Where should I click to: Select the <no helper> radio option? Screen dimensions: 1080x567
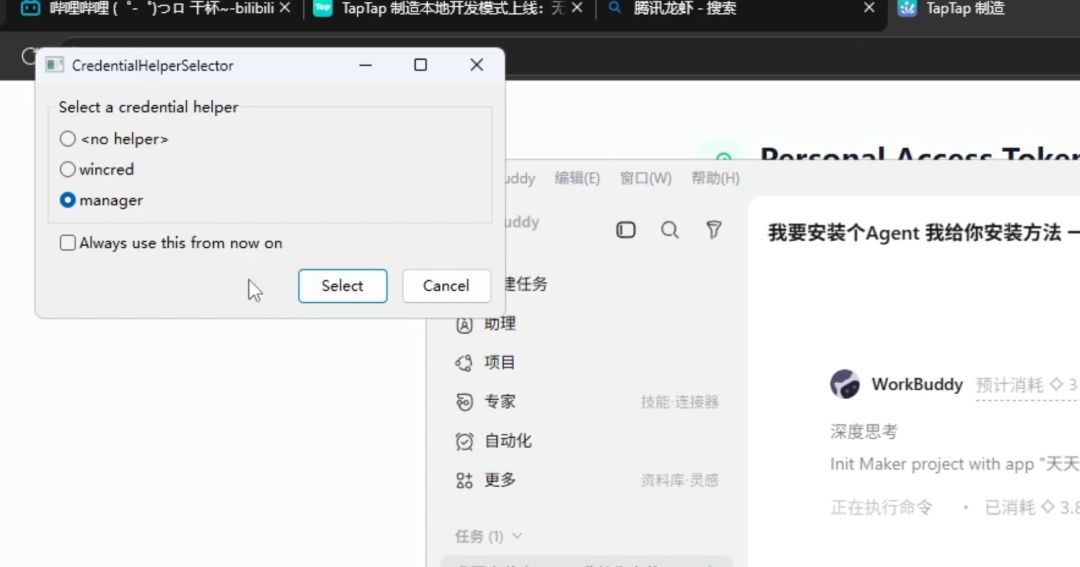click(x=68, y=138)
